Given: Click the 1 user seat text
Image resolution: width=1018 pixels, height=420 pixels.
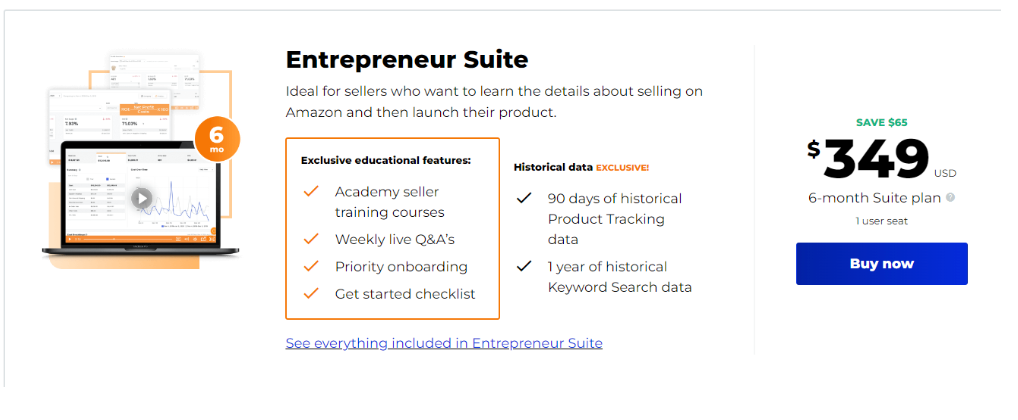Looking at the screenshot, I should point(881,221).
